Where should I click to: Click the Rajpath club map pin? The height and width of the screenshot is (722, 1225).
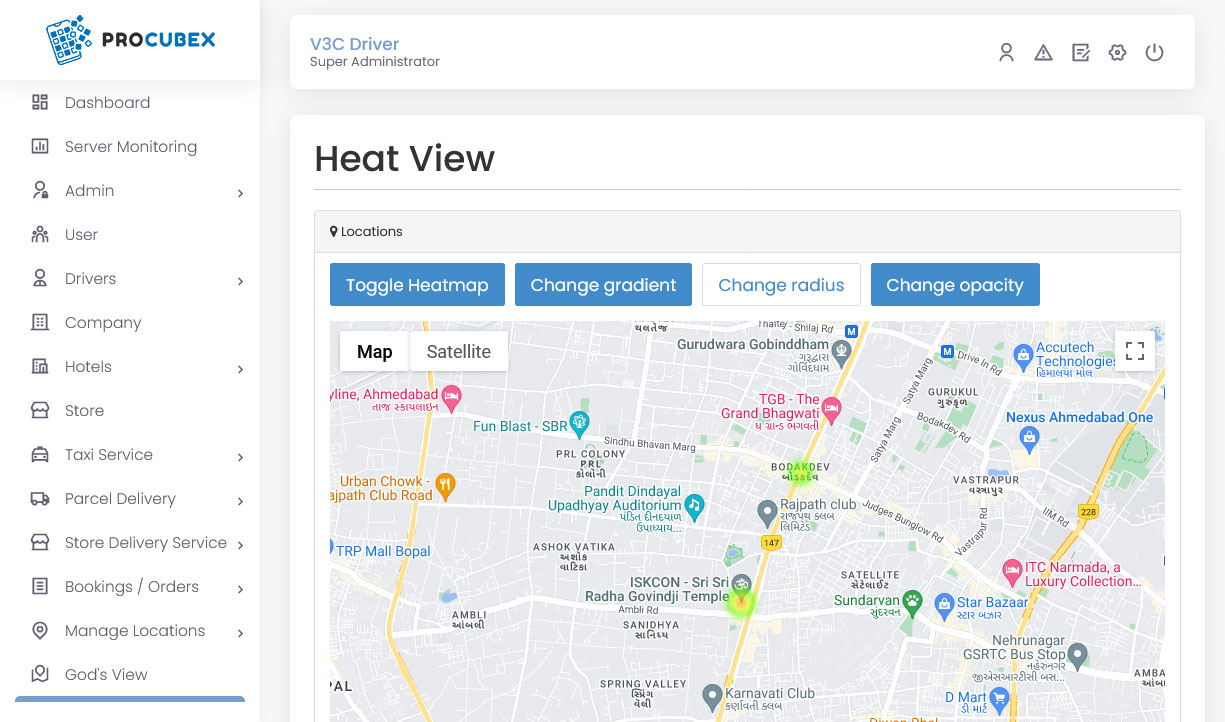click(x=767, y=513)
